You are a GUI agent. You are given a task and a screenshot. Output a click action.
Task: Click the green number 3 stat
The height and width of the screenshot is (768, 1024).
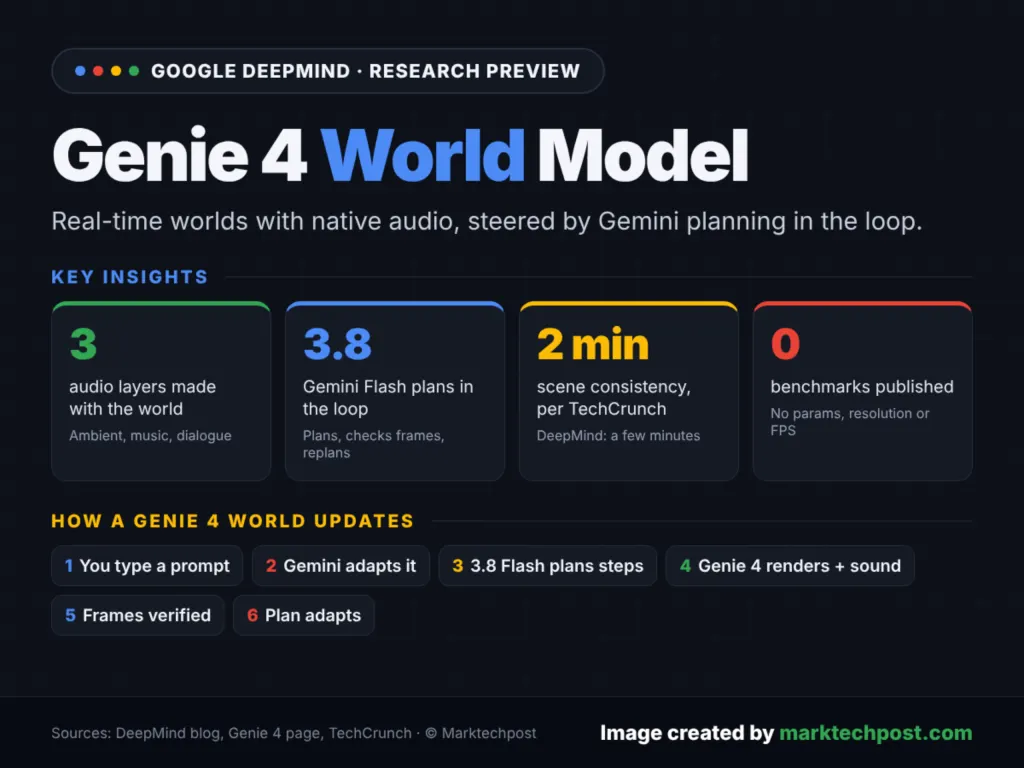(x=84, y=344)
